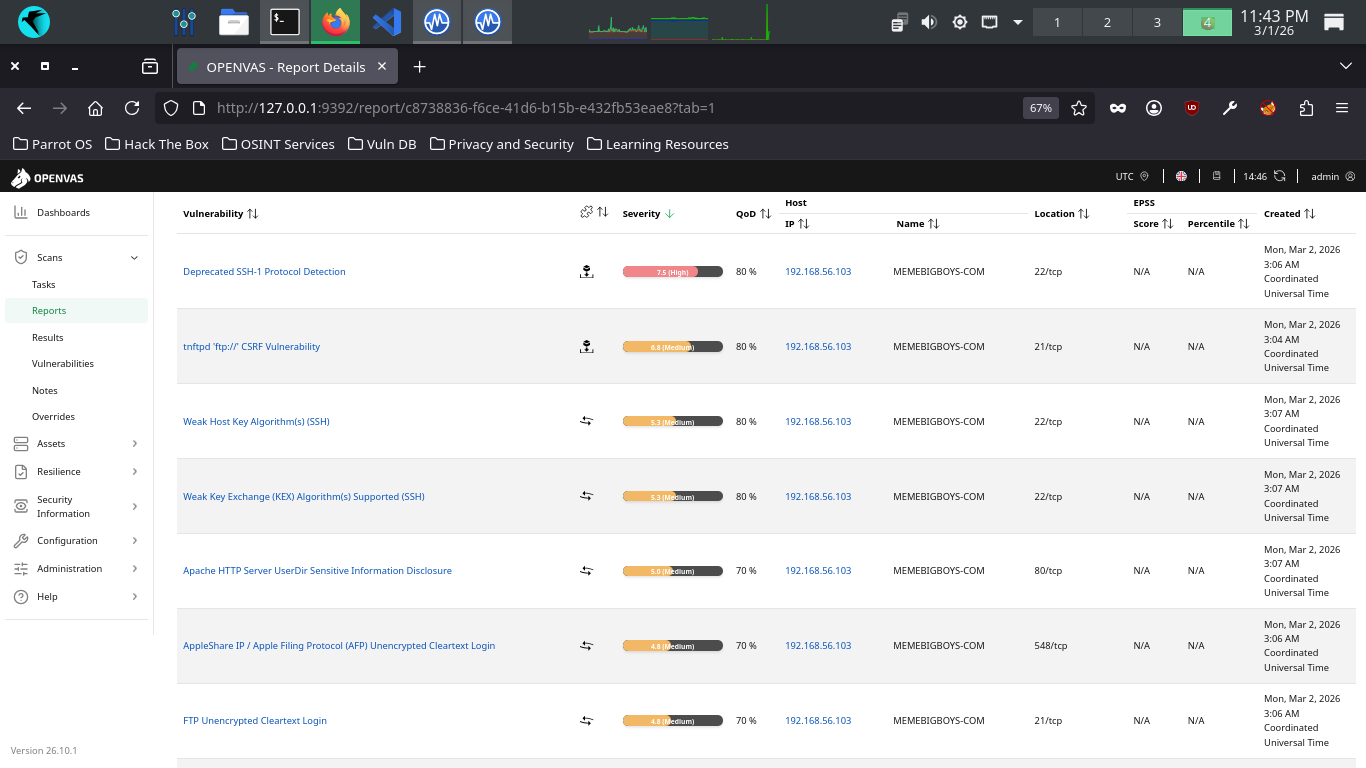
Task: Open the Firefox extensions puzzle icon
Action: tap(1306, 108)
